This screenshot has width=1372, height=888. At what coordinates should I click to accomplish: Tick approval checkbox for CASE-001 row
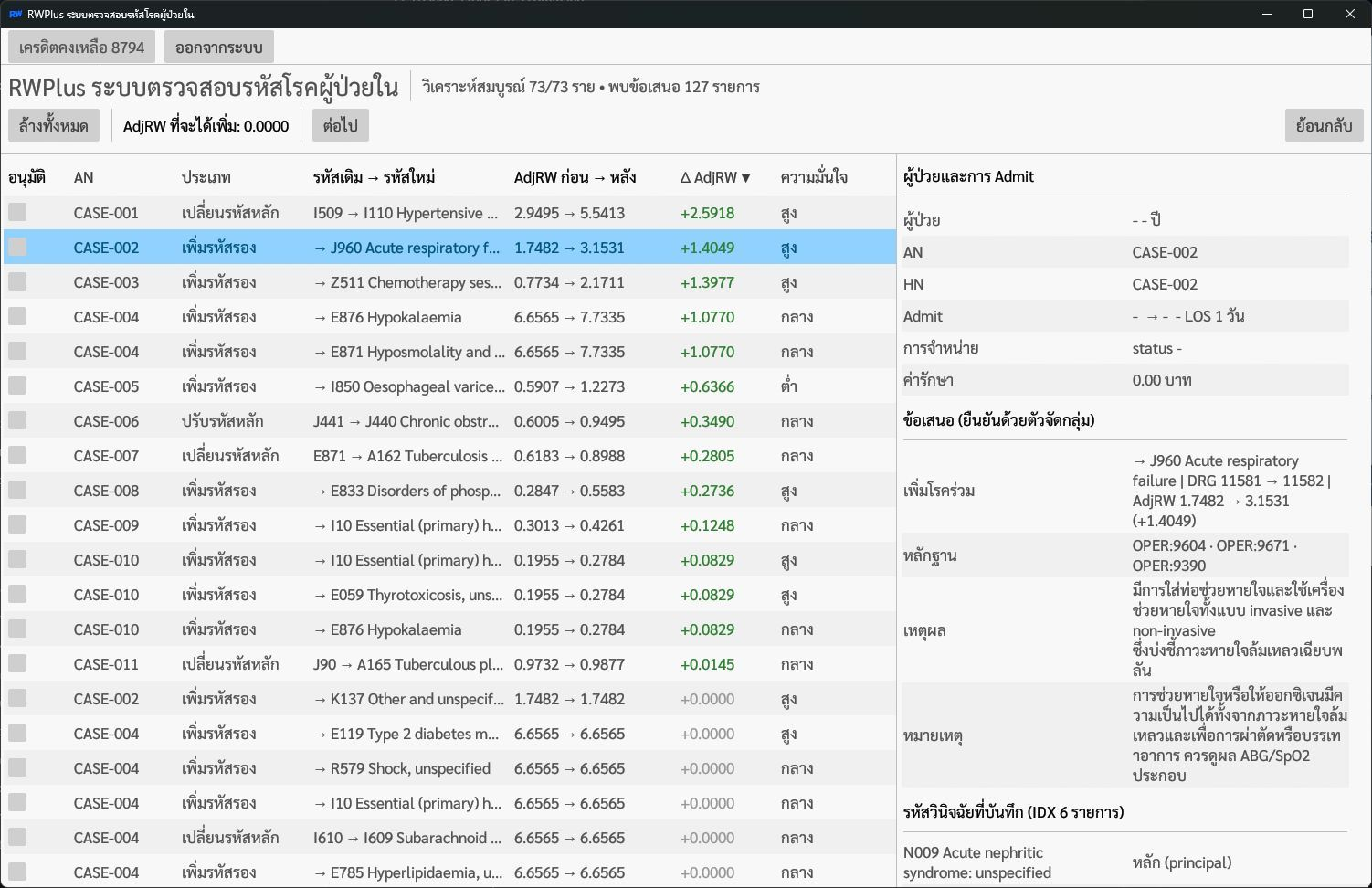pos(17,212)
